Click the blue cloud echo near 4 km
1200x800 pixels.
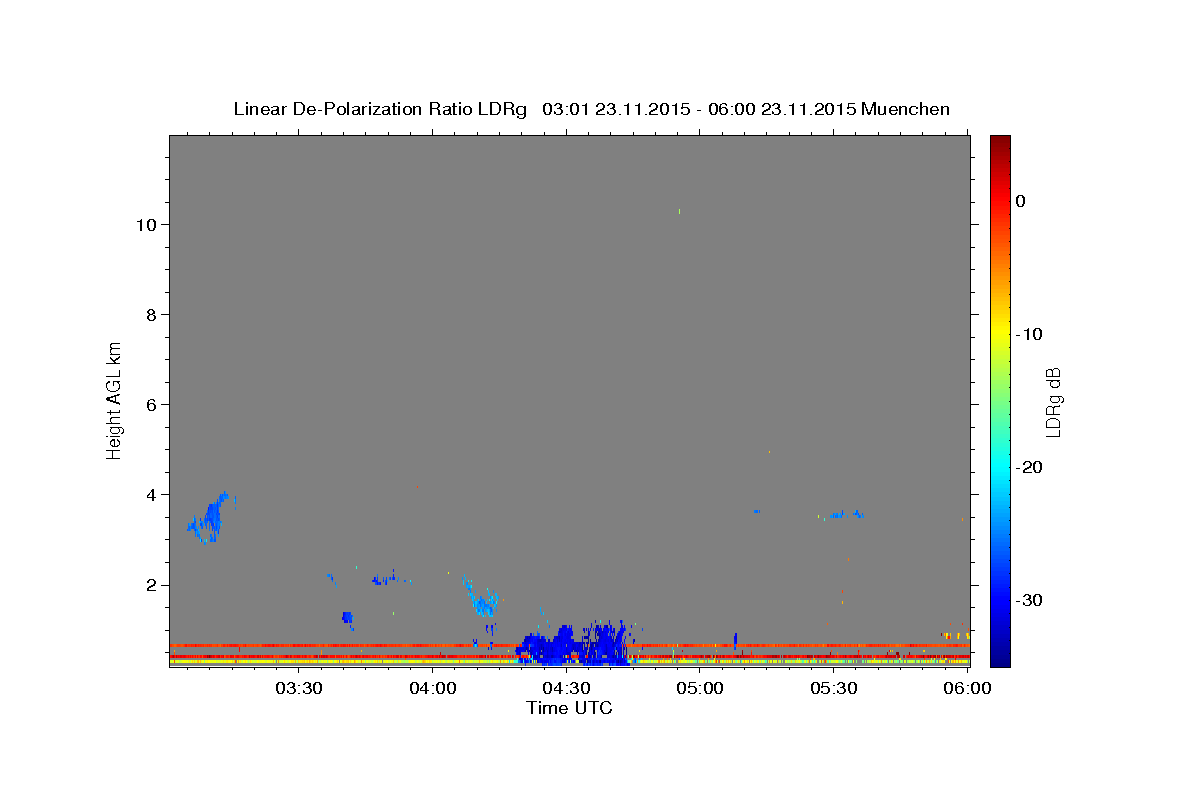[x=210, y=518]
